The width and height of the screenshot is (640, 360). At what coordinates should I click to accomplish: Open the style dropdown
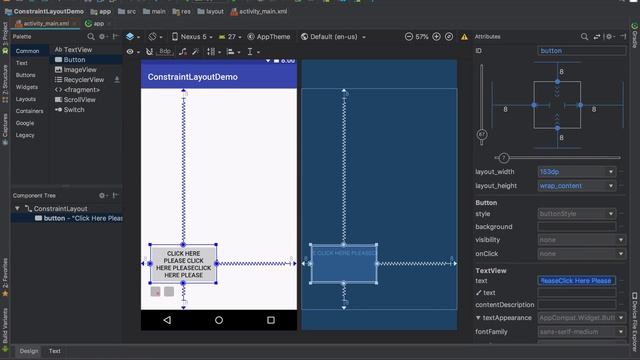[x=611, y=214]
